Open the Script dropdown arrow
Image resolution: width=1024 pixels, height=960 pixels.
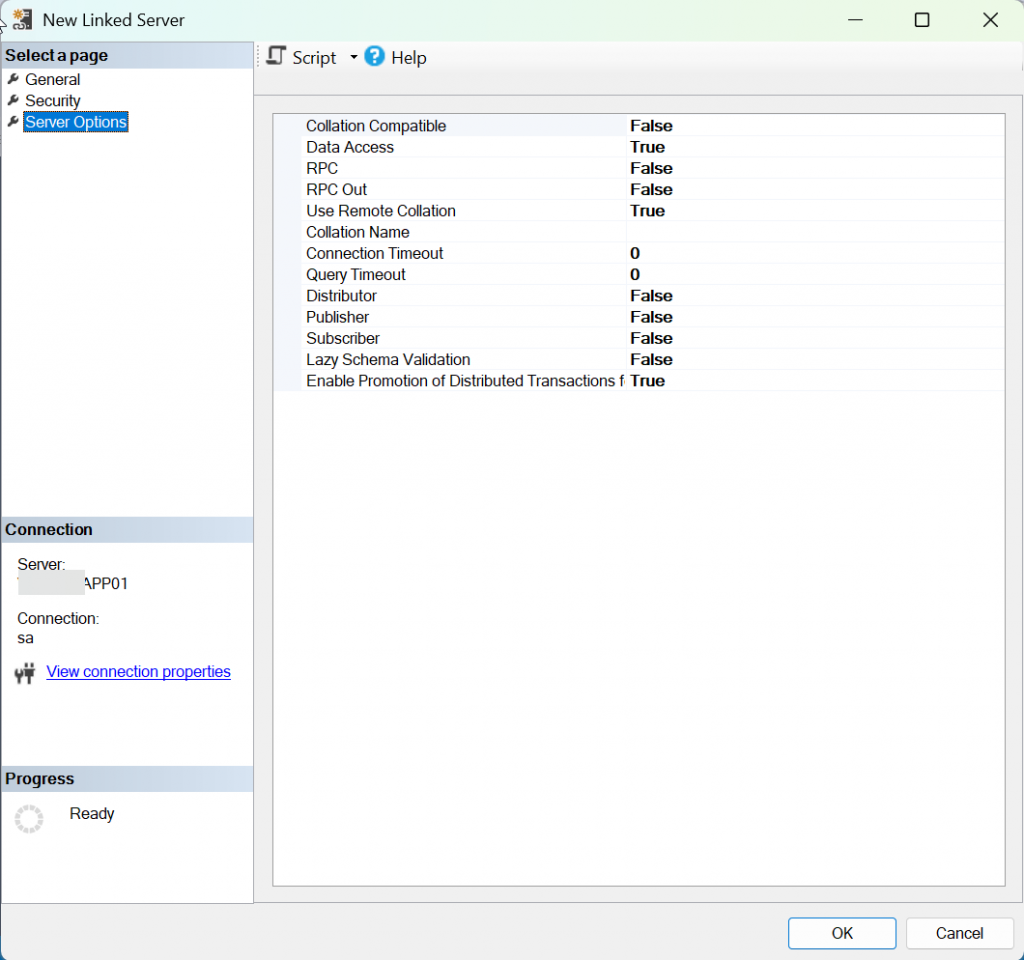click(353, 58)
